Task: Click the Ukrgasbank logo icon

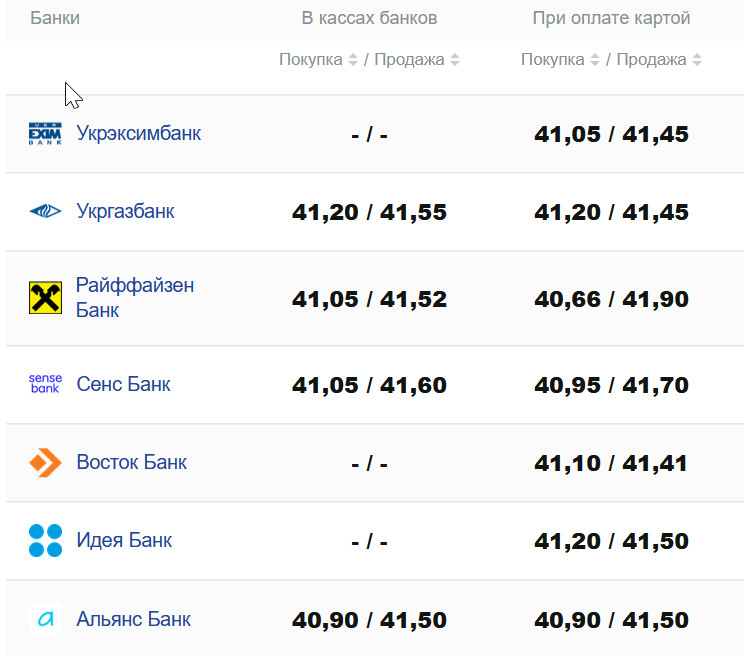Action: click(x=45, y=211)
